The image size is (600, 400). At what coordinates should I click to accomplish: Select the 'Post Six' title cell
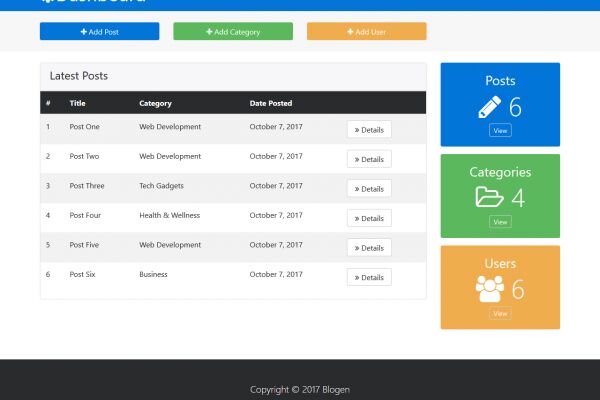pos(82,274)
